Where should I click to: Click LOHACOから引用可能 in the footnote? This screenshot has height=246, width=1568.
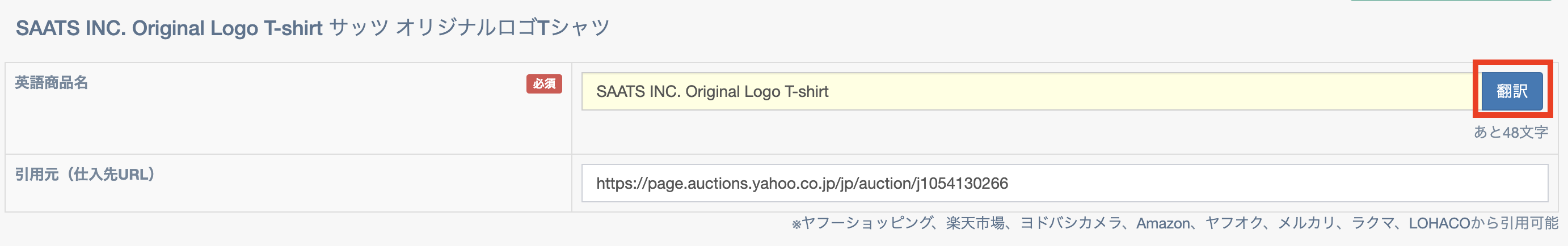click(1483, 223)
